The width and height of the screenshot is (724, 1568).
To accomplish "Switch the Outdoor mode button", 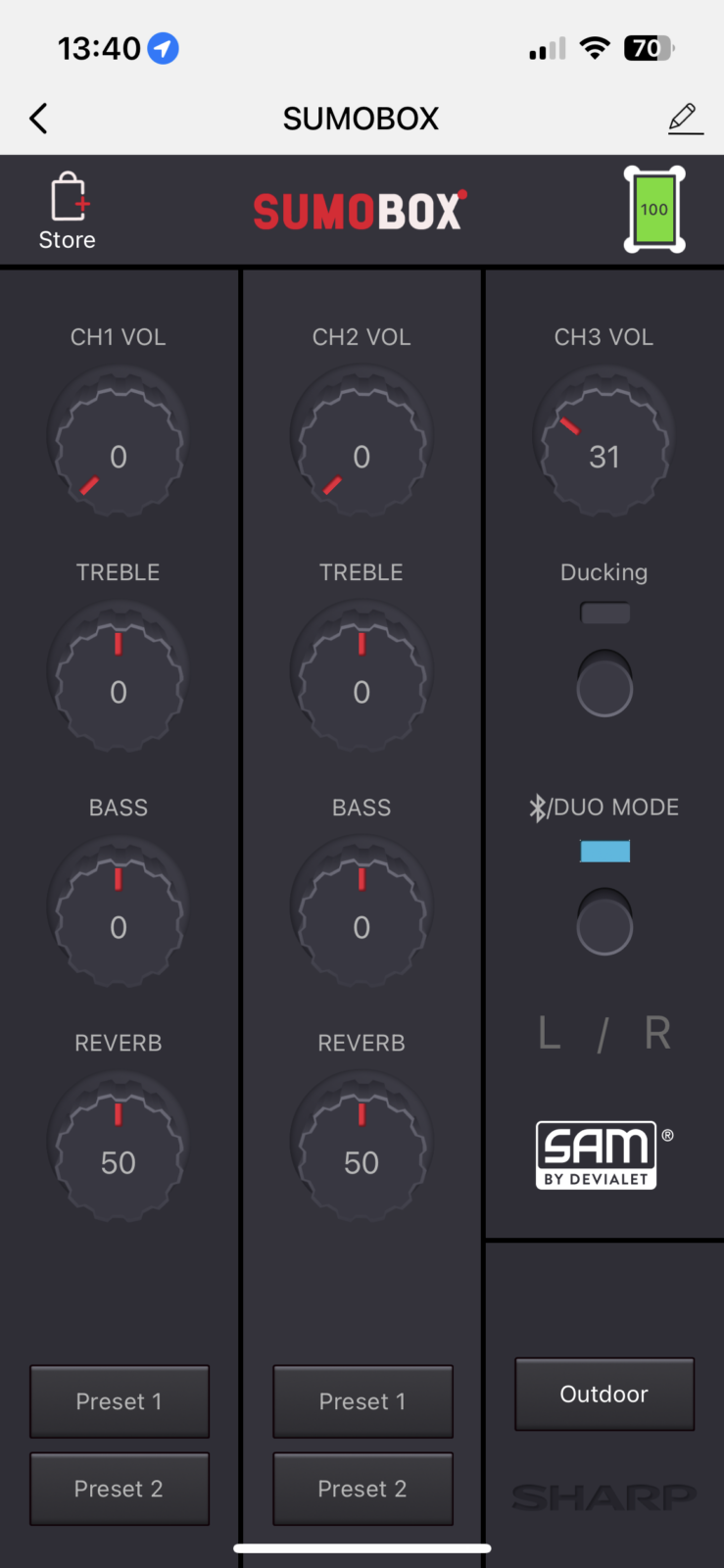I will 604,1394.
